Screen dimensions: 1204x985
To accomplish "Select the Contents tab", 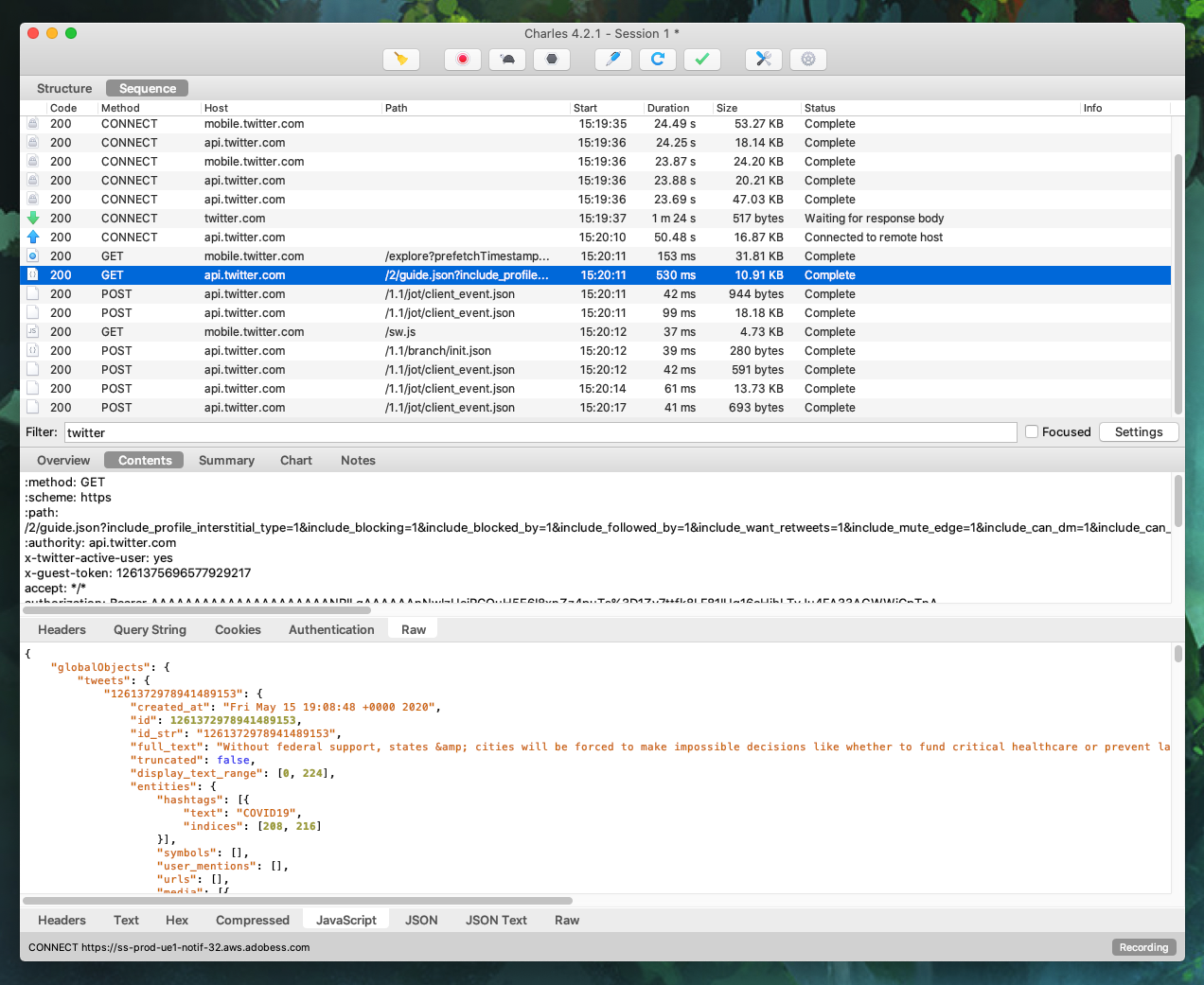I will point(145,460).
